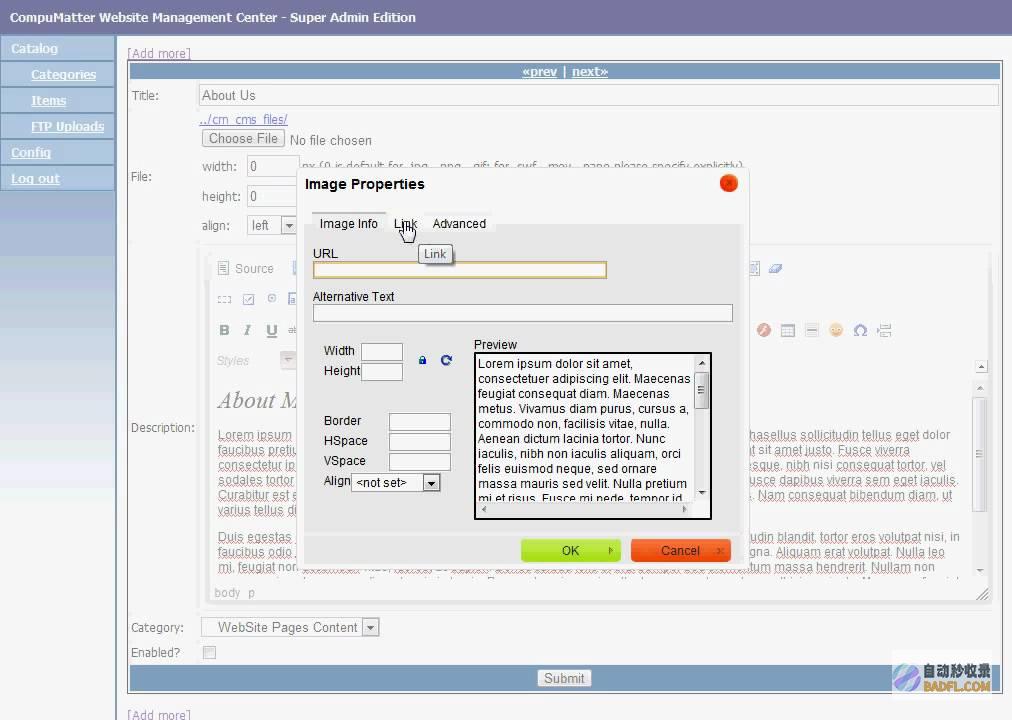Insert a checkbox field via editor toolbar
The width and height of the screenshot is (1012, 720).
pyautogui.click(x=248, y=299)
